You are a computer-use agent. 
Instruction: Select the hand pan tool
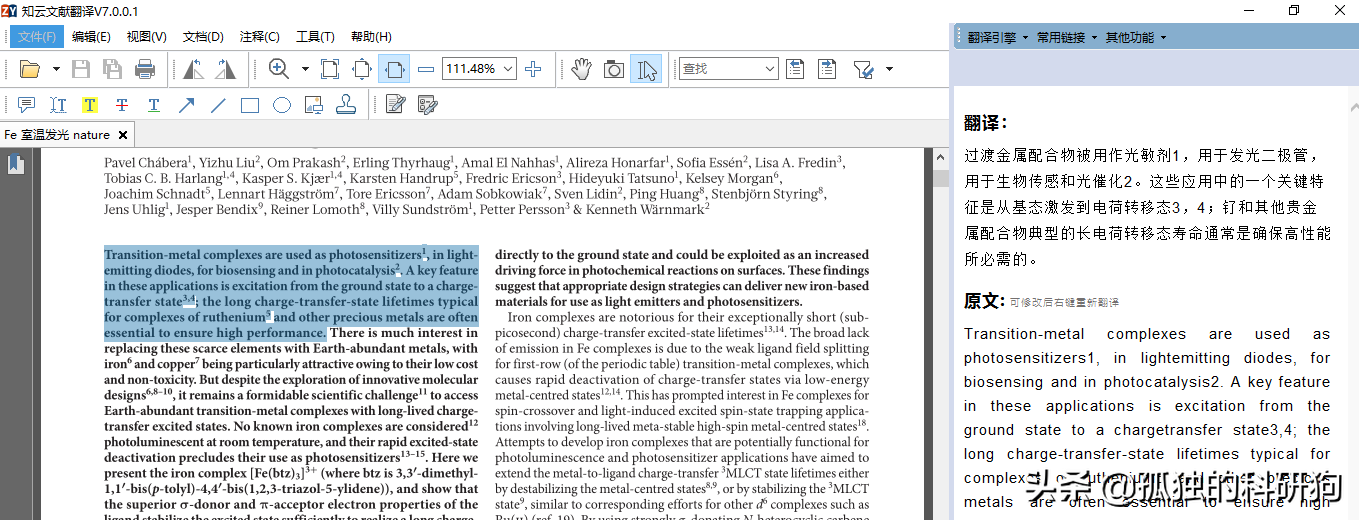pyautogui.click(x=581, y=69)
